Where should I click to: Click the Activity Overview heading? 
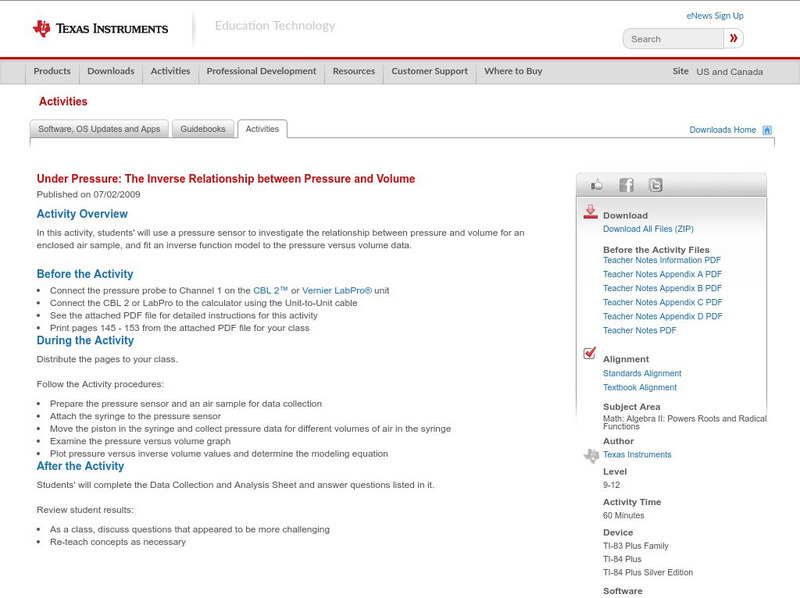tap(82, 214)
